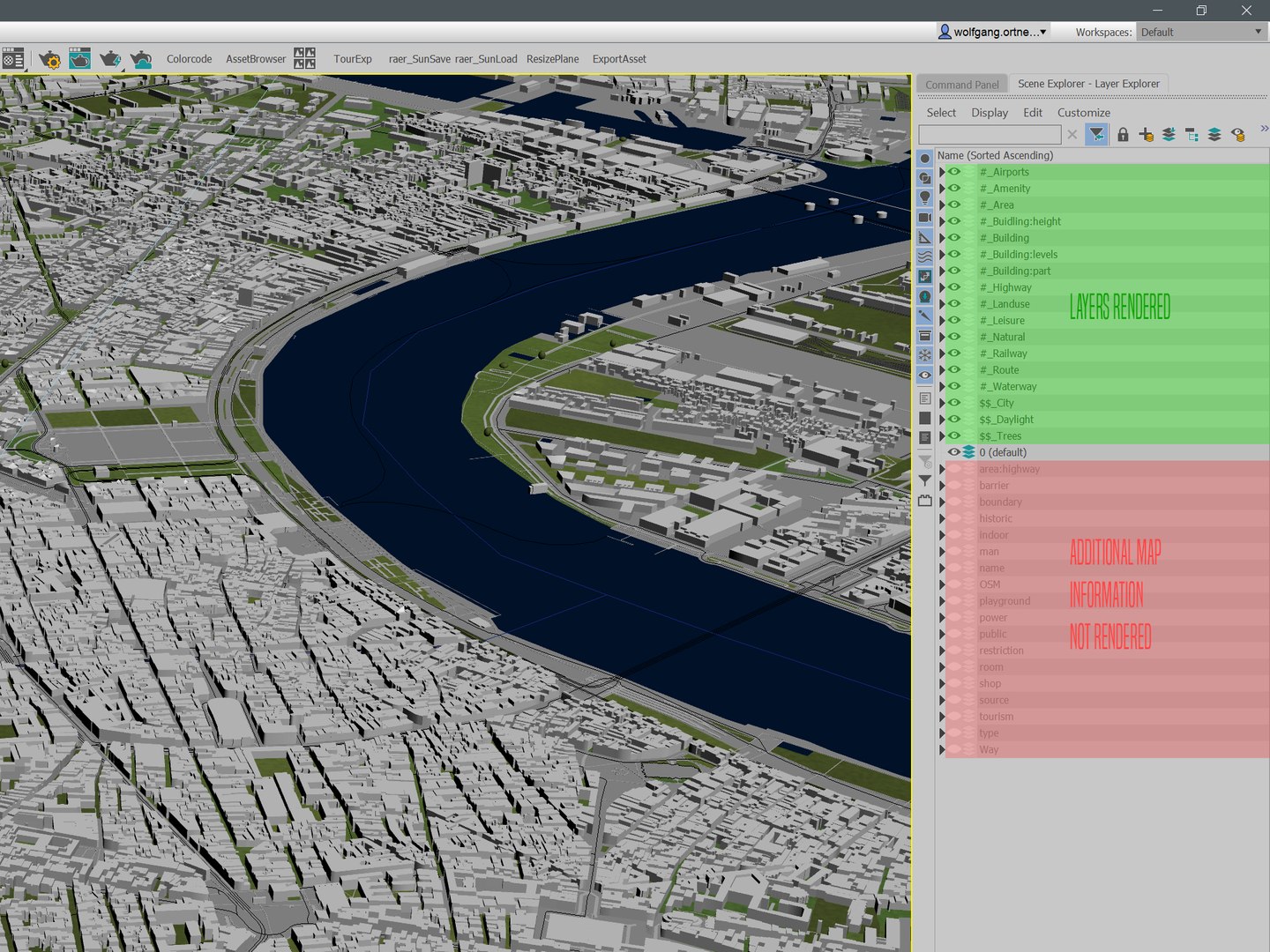Open the wolfgang.ortne user account dropdown
The width and height of the screenshot is (1270, 952).
pos(993,32)
